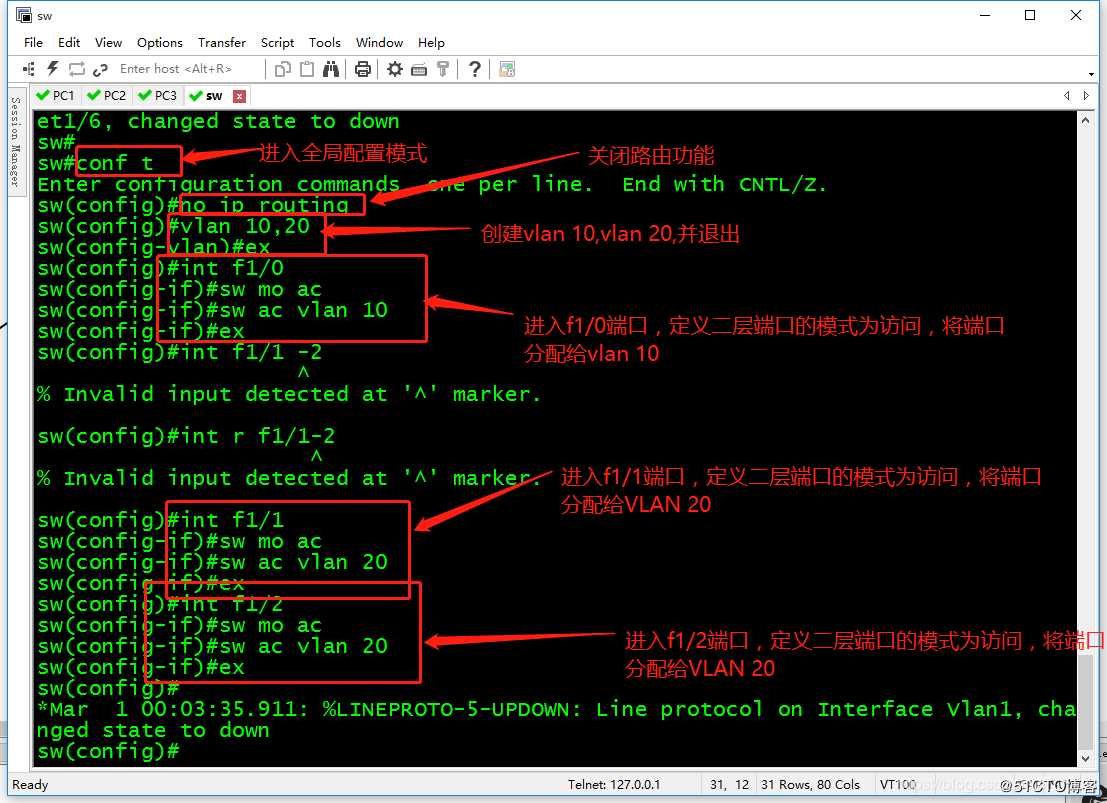Click the rightmost colorful toolbar icon
This screenshot has width=1107, height=803.
click(507, 69)
